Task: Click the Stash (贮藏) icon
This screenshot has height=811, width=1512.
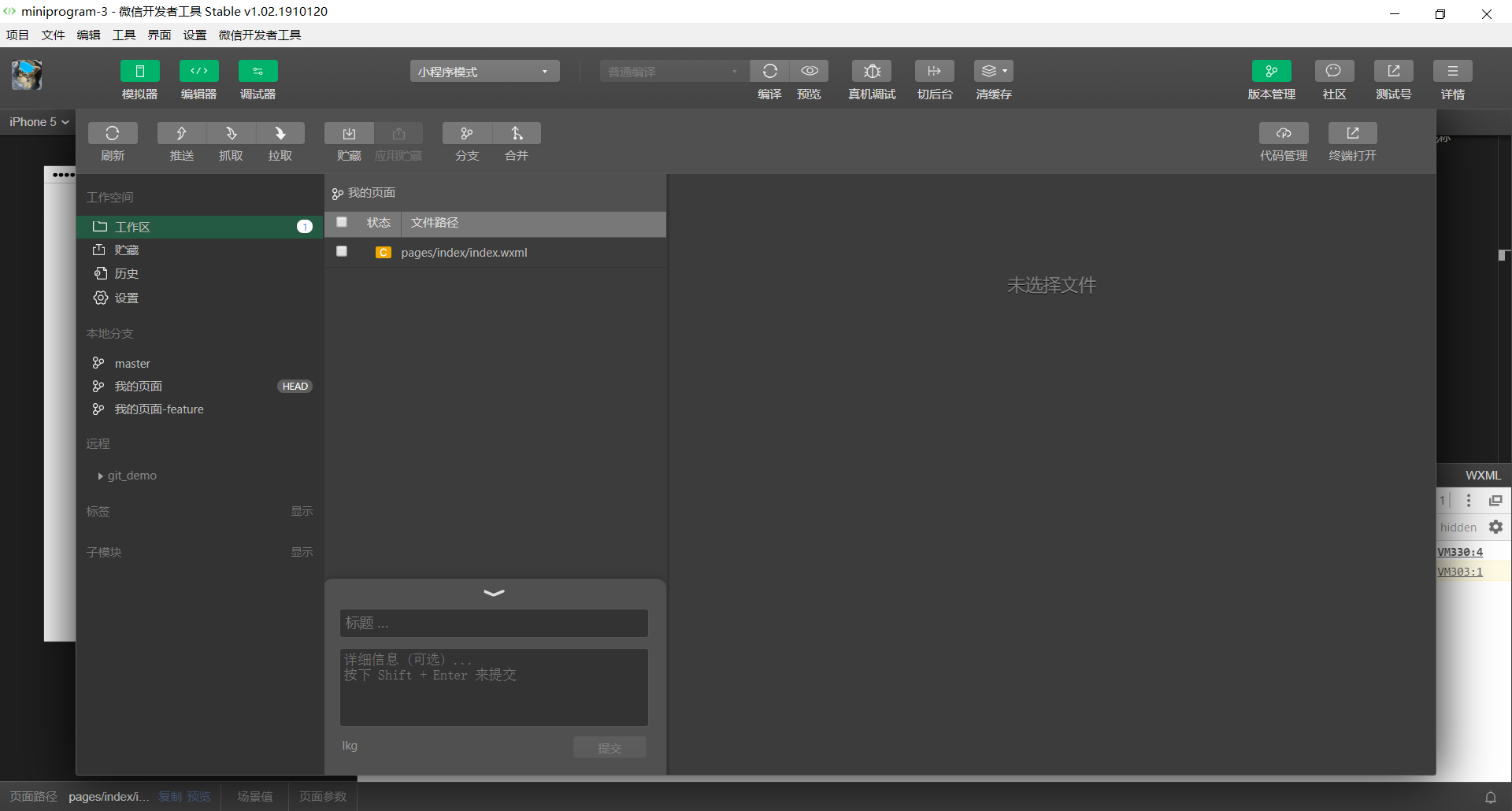Action: (x=349, y=133)
